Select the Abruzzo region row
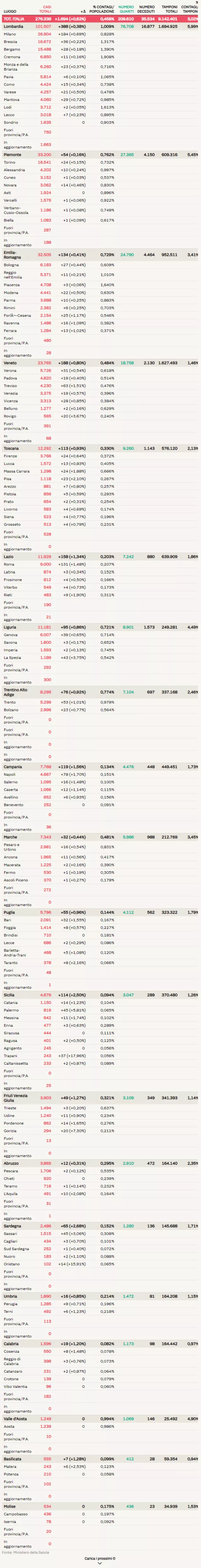 click(x=101, y=1163)
